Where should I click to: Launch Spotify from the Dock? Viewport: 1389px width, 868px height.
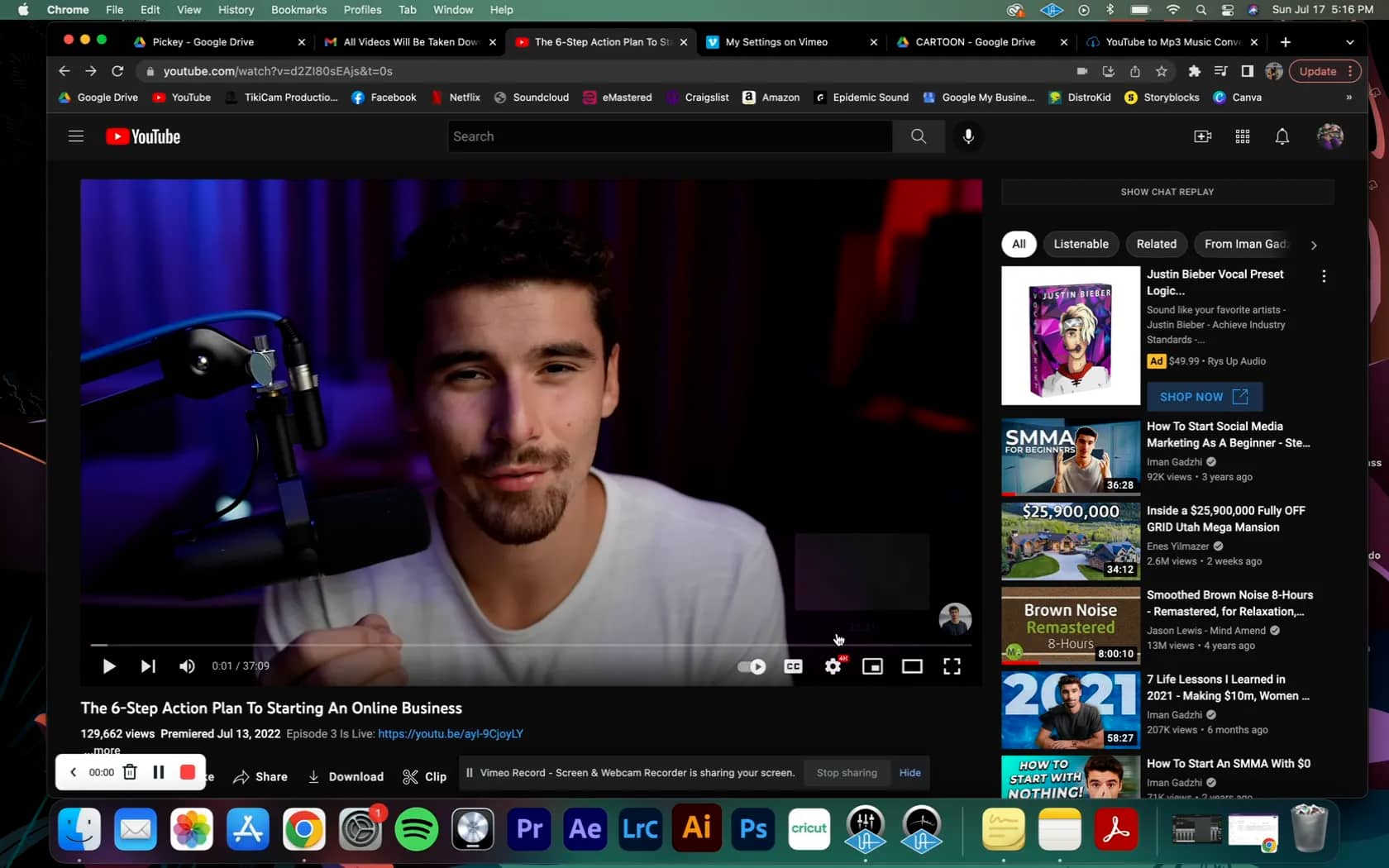pyautogui.click(x=417, y=829)
